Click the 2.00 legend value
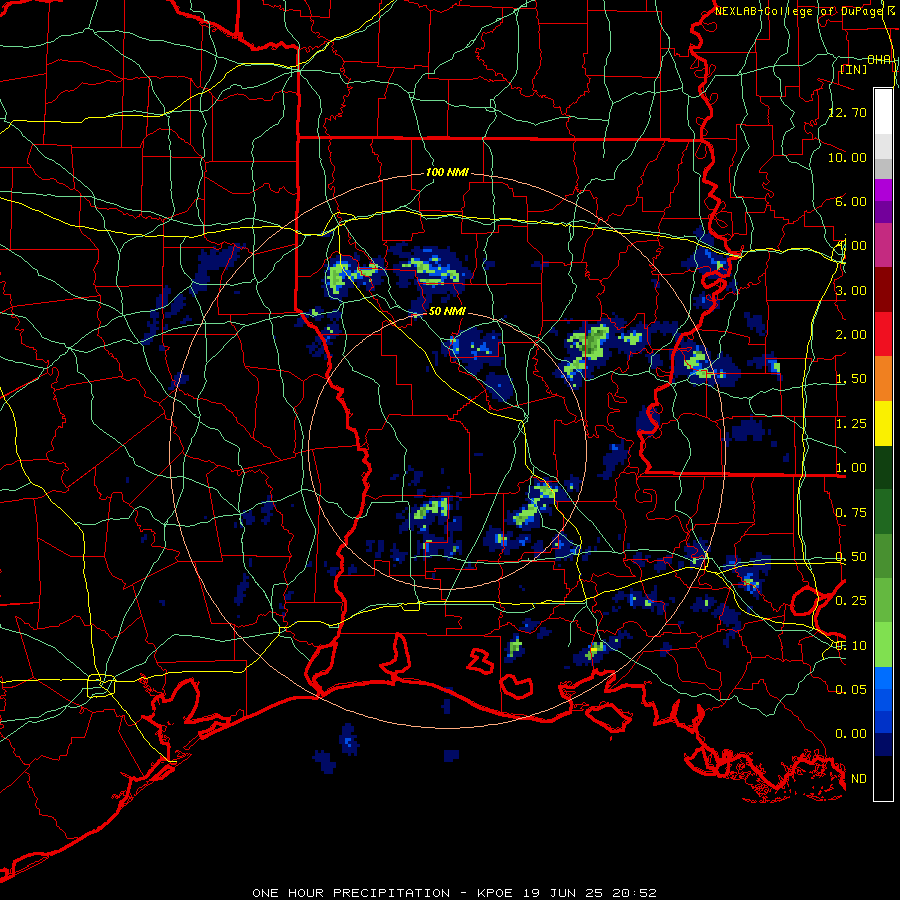Image resolution: width=900 pixels, height=900 pixels. [x=851, y=335]
